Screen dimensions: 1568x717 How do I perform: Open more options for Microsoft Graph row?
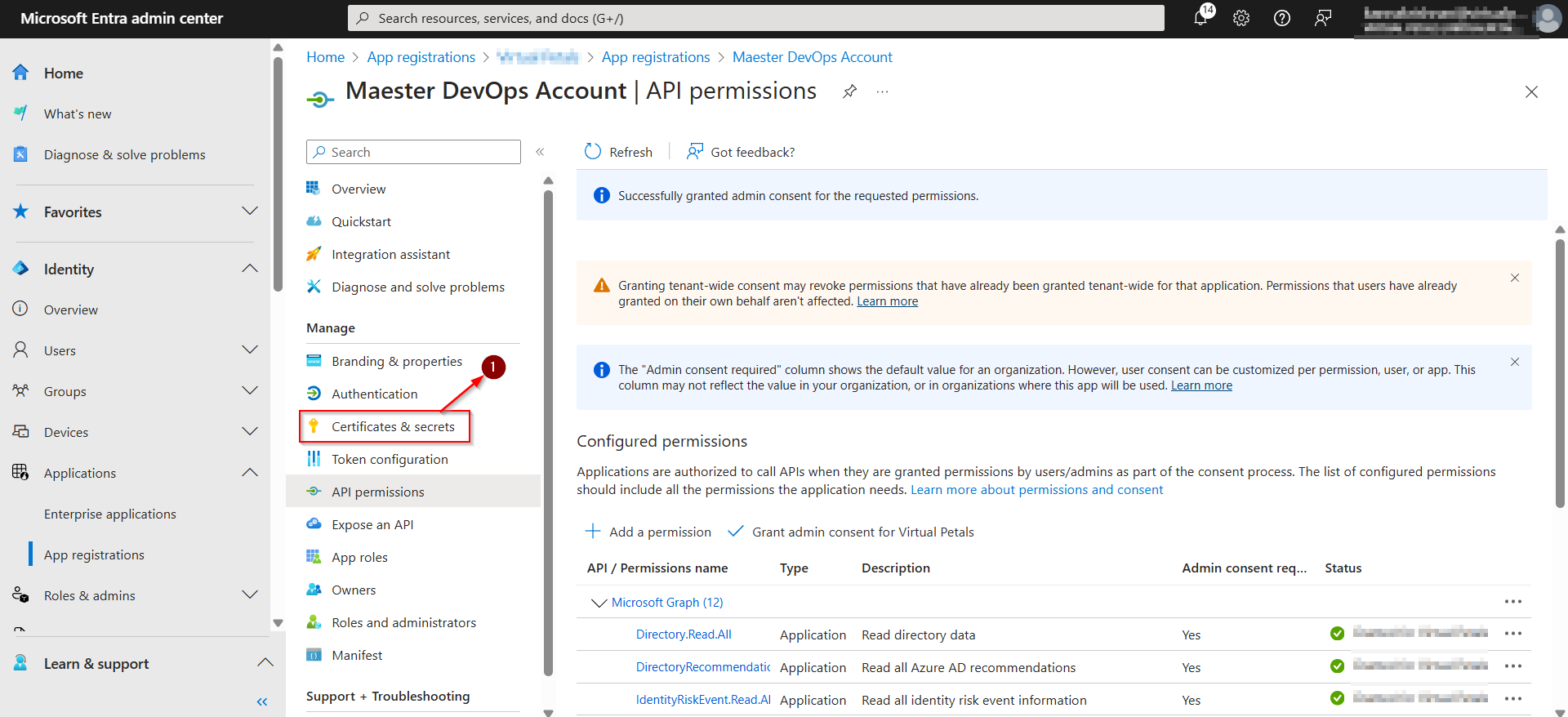point(1513,602)
